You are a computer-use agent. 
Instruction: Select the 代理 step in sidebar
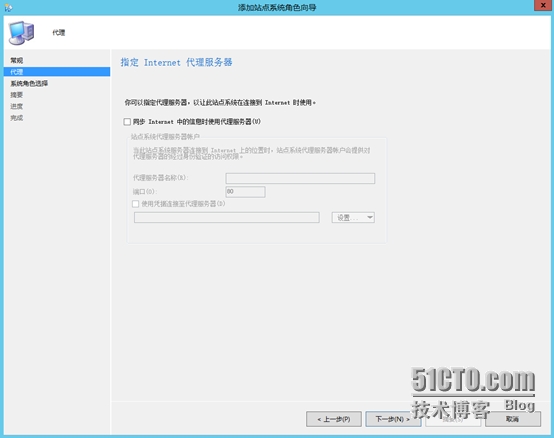pos(57,72)
